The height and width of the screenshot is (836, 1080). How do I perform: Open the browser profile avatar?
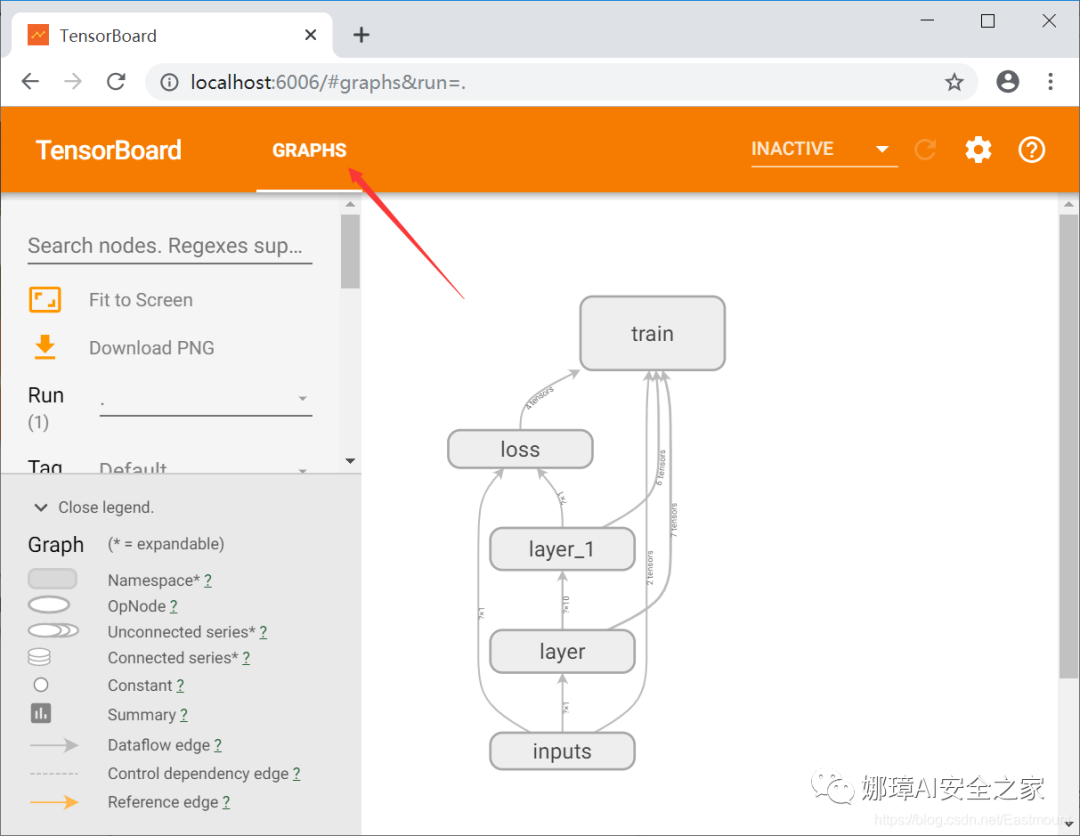[1007, 81]
